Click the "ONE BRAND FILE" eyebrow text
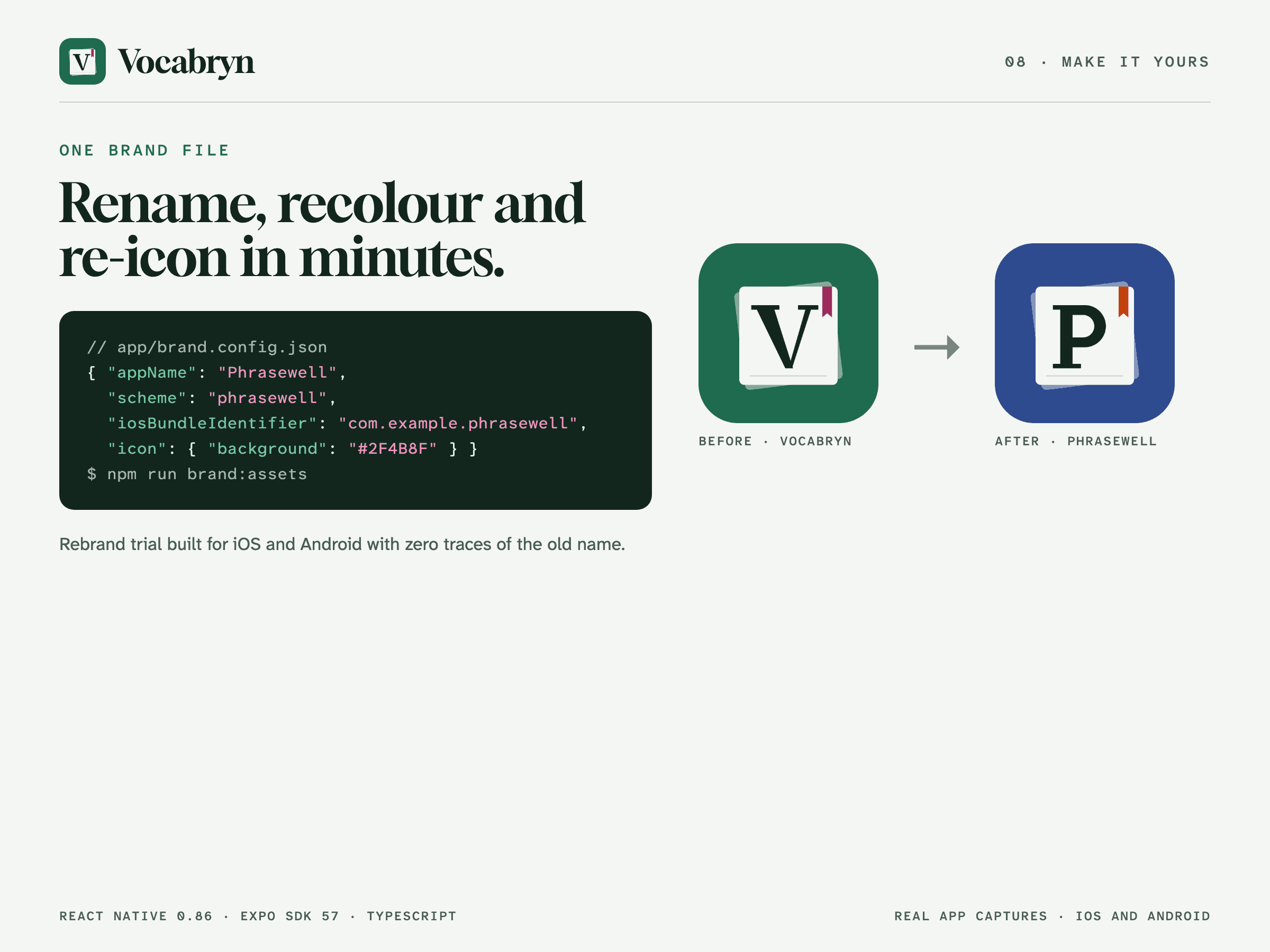 coord(144,150)
